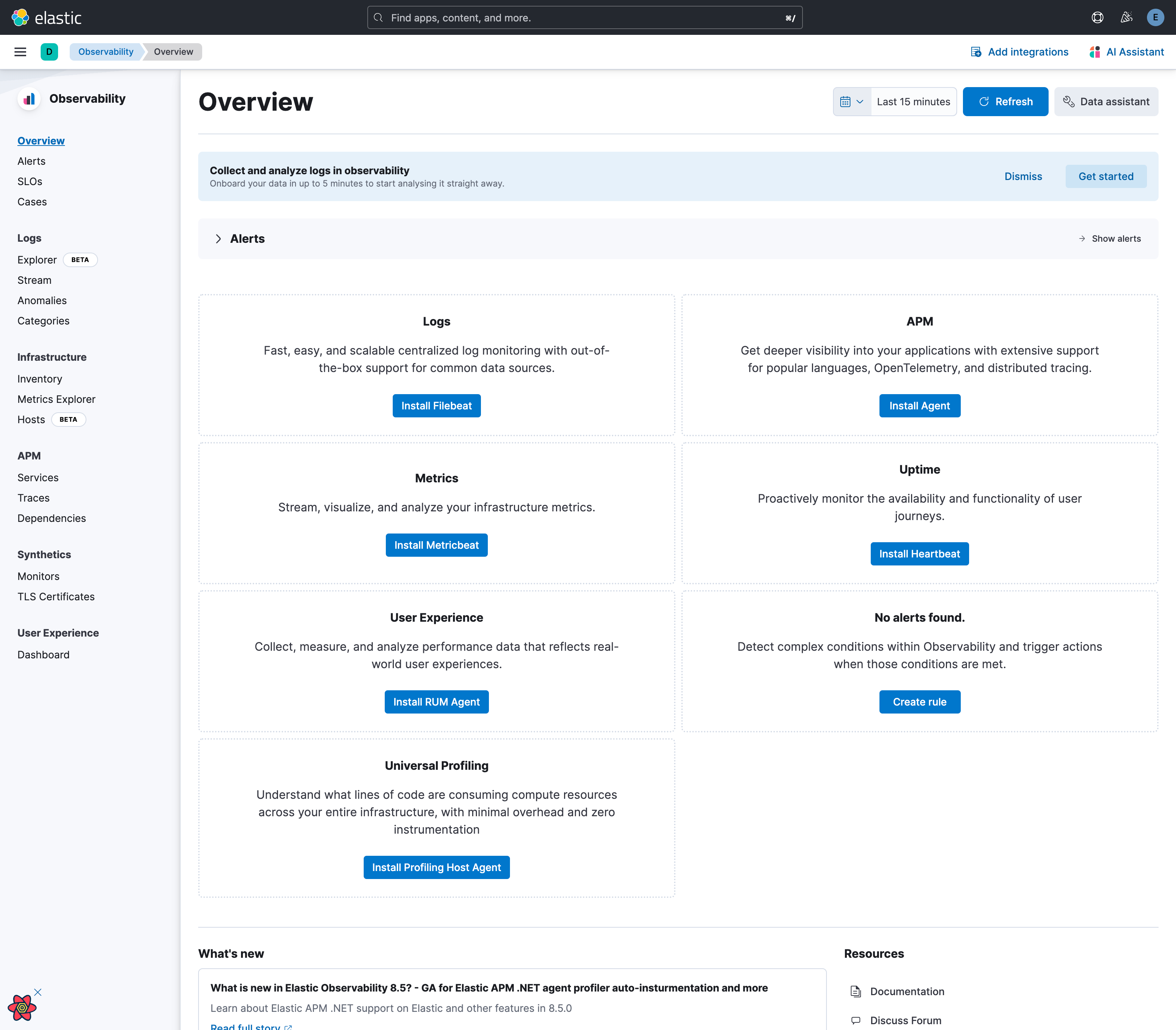Expand the Alerts section

click(219, 238)
